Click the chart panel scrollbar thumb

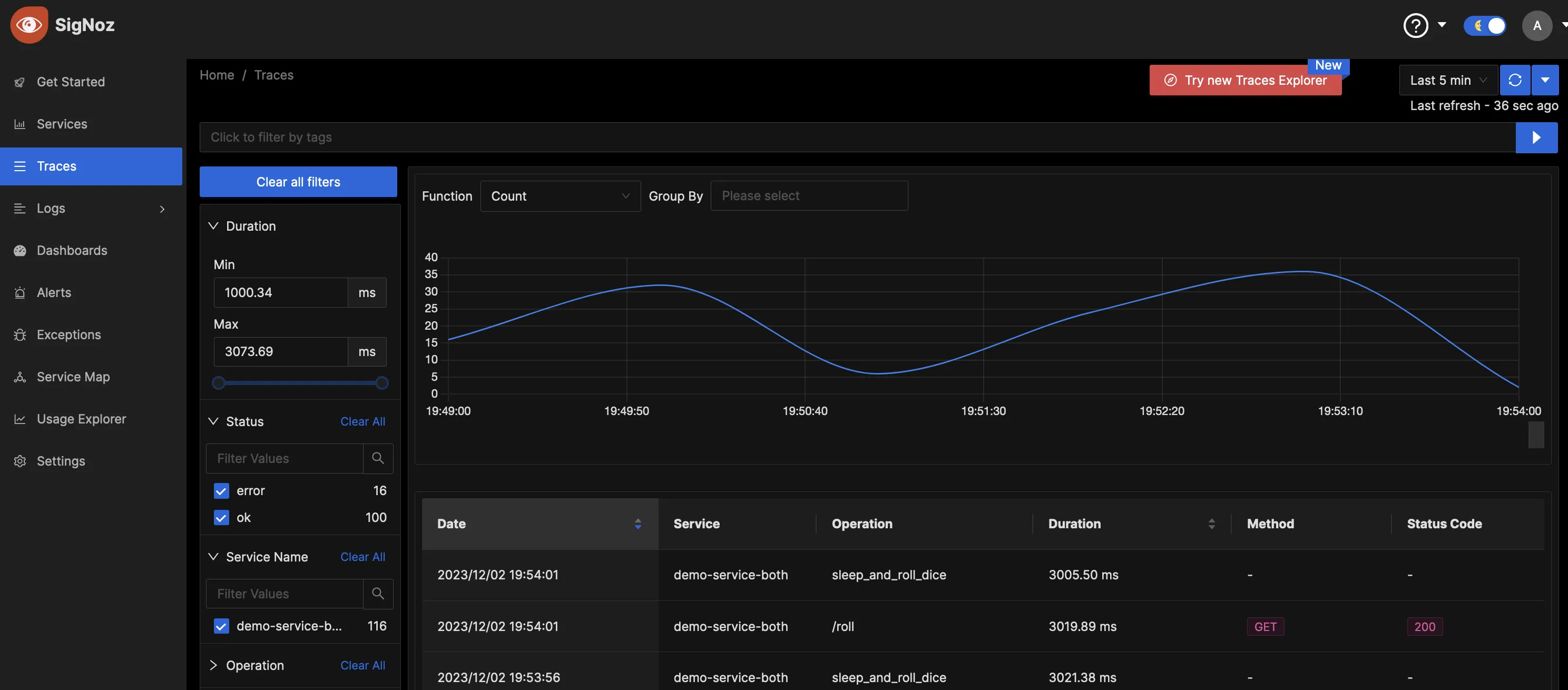[x=1536, y=435]
